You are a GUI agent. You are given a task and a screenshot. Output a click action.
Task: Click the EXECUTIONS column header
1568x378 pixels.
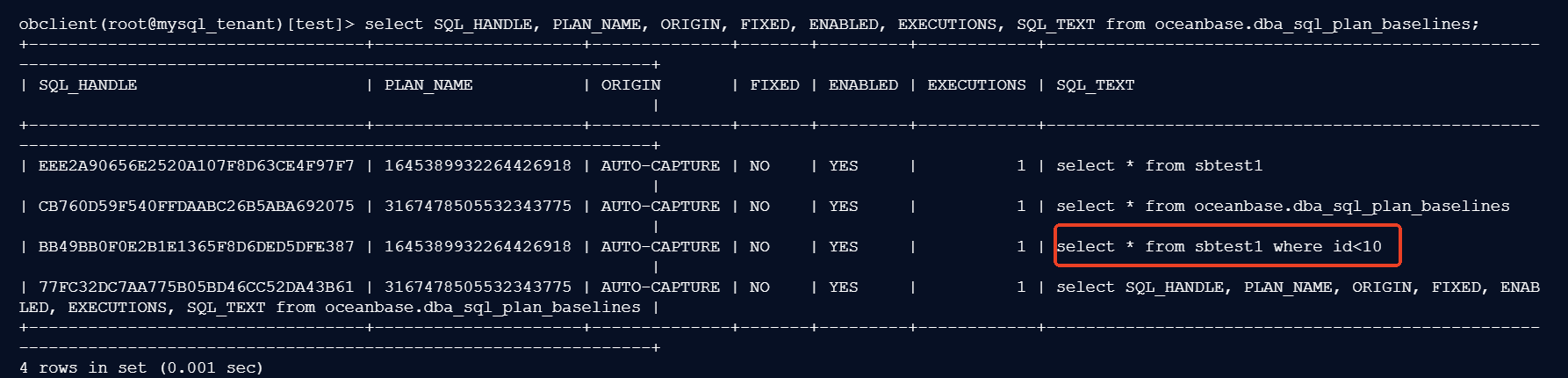pos(976,85)
